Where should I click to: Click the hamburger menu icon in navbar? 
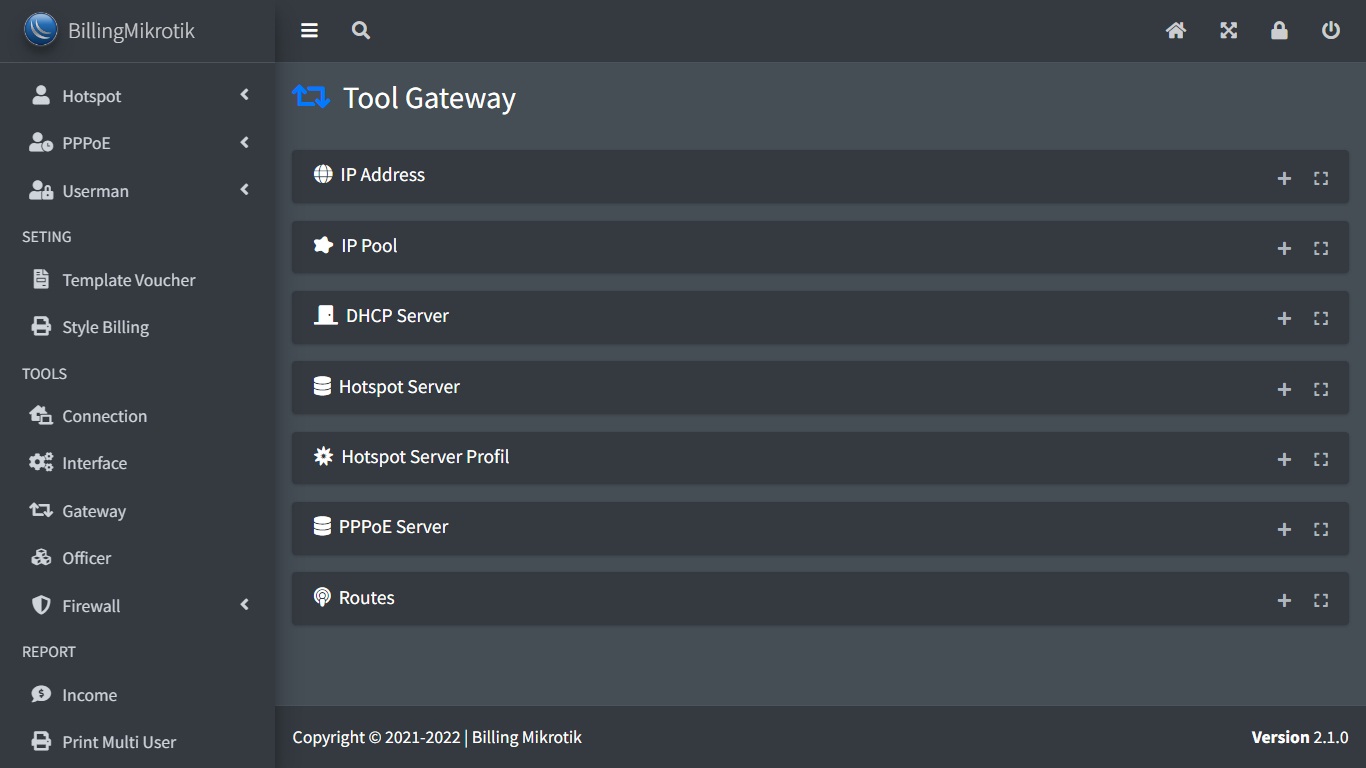point(309,31)
